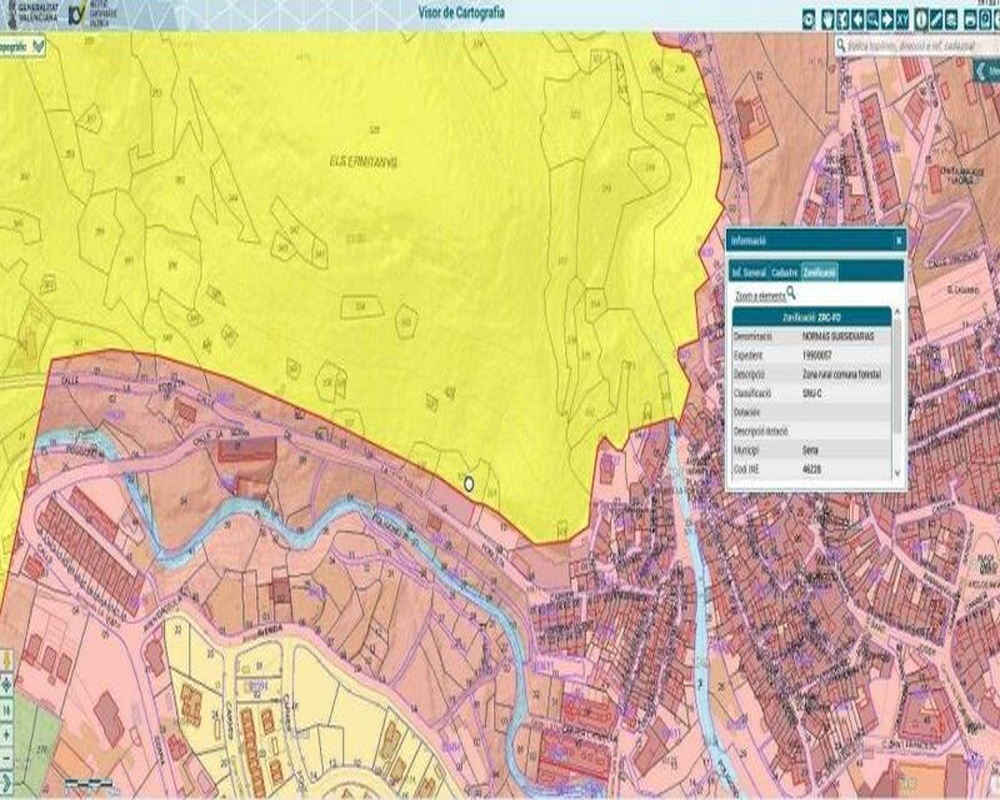Image resolution: width=1000 pixels, height=800 pixels.
Task: Click the print map icon
Action: [x=970, y=18]
